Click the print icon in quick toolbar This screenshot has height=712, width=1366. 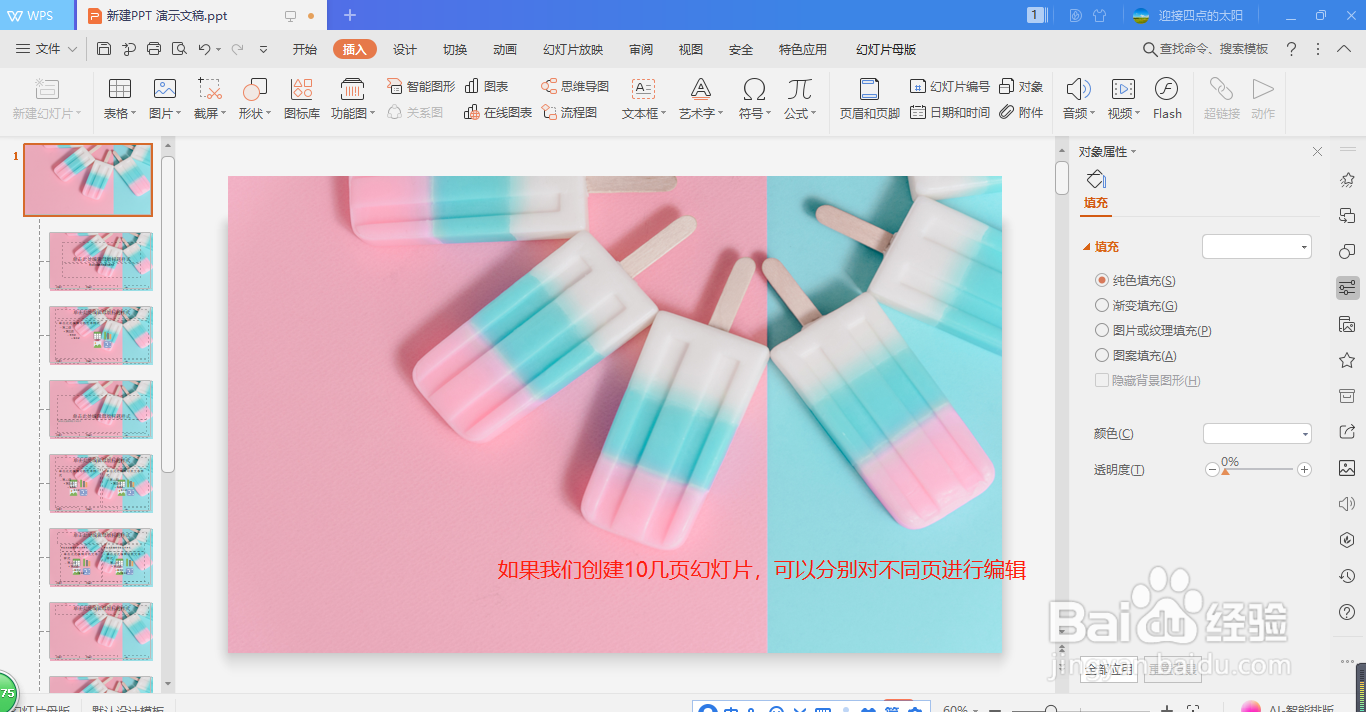pyautogui.click(x=154, y=49)
